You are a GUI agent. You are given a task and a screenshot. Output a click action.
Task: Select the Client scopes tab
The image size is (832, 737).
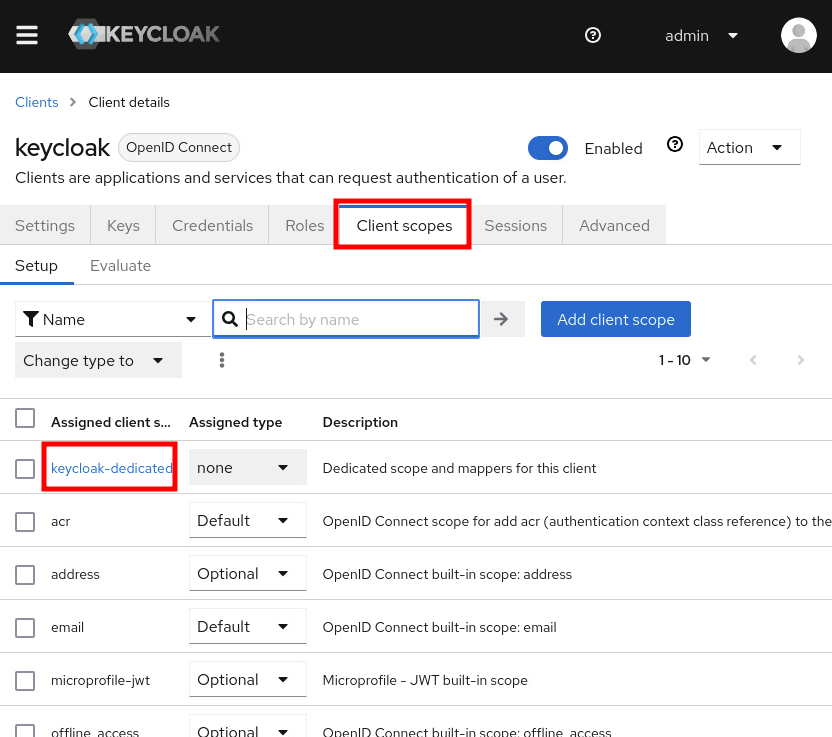click(404, 226)
